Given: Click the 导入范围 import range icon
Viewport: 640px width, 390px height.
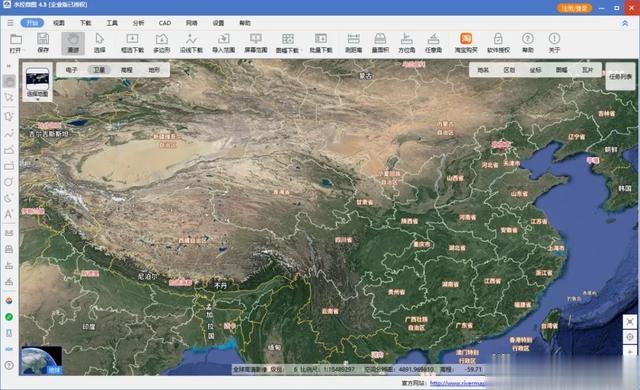Looking at the screenshot, I should pos(223,43).
